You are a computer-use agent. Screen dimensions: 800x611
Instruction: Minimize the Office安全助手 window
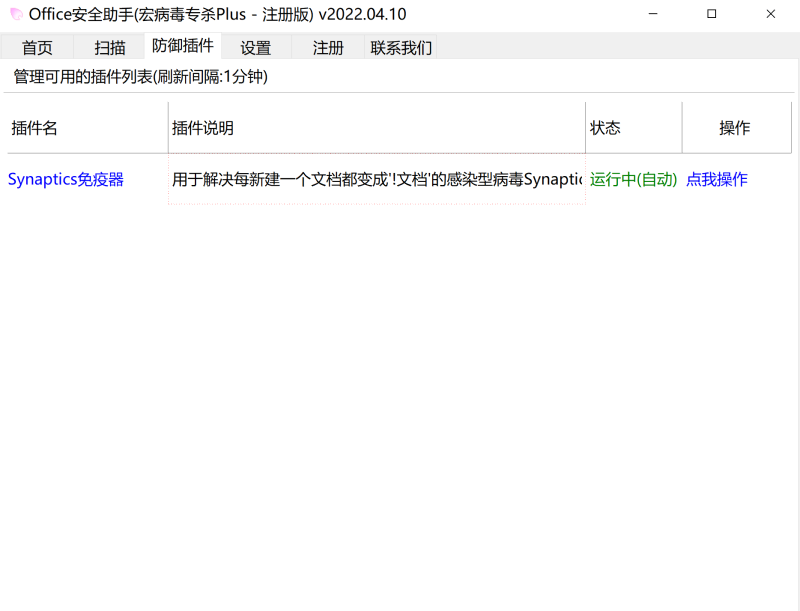click(653, 15)
